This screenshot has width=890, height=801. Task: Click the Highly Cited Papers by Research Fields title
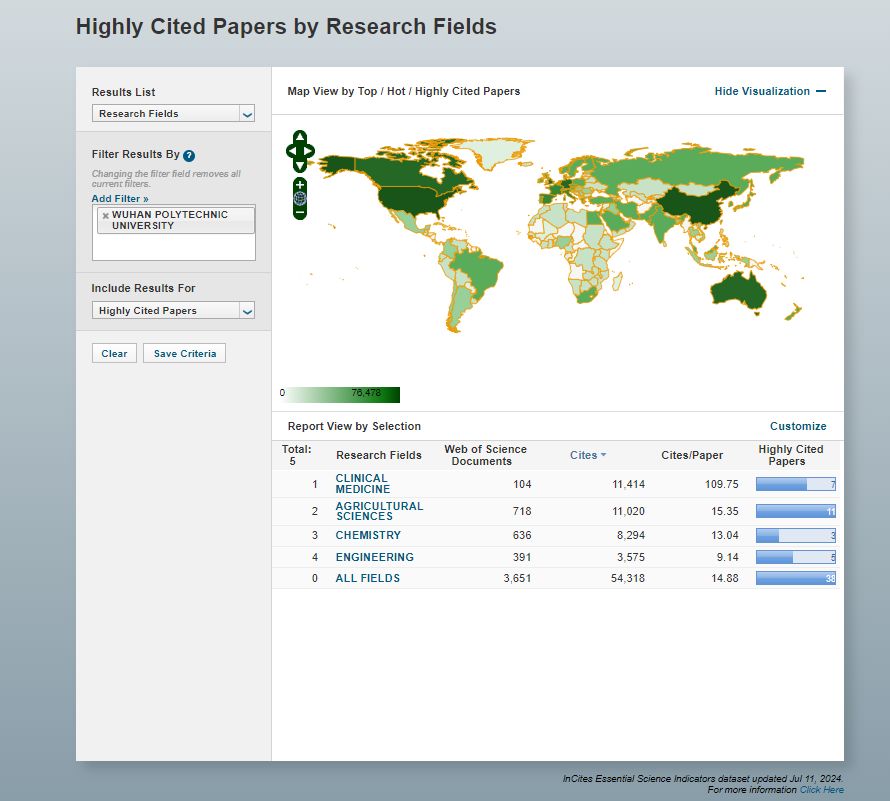coord(286,27)
